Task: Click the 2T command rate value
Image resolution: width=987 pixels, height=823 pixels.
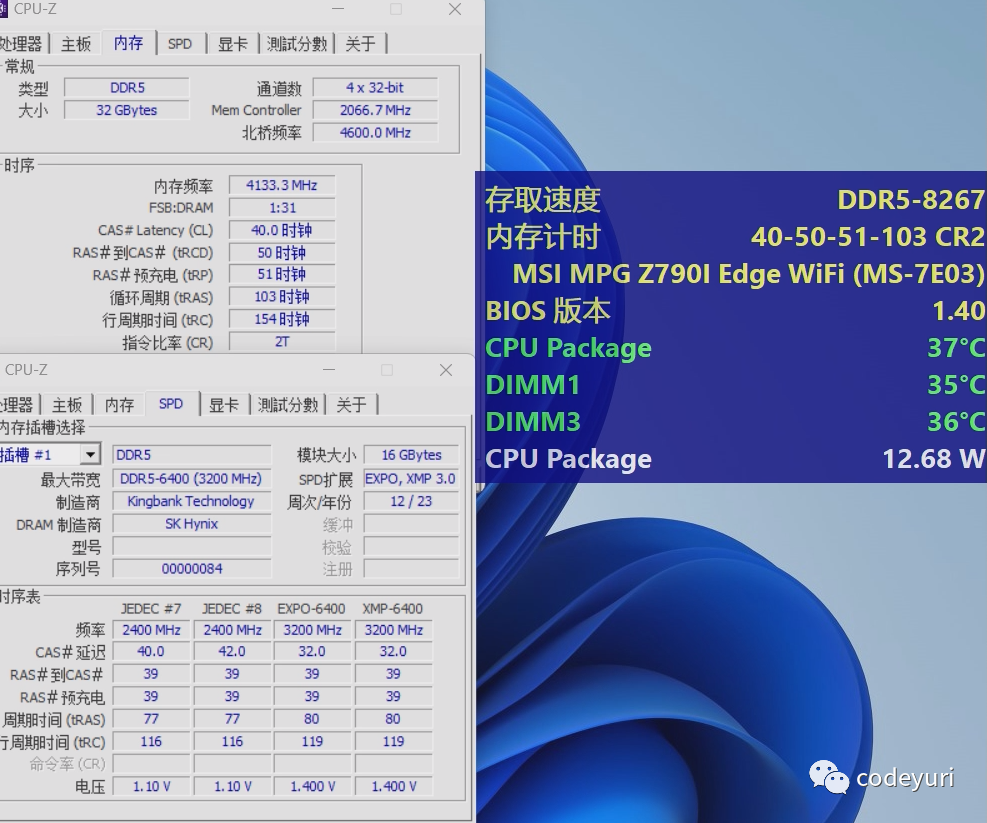Action: [x=282, y=341]
